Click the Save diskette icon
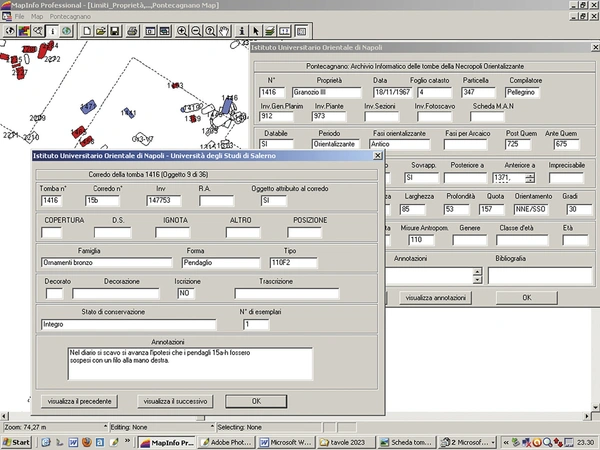Screen dimensions: 600x450 pyautogui.click(x=114, y=30)
